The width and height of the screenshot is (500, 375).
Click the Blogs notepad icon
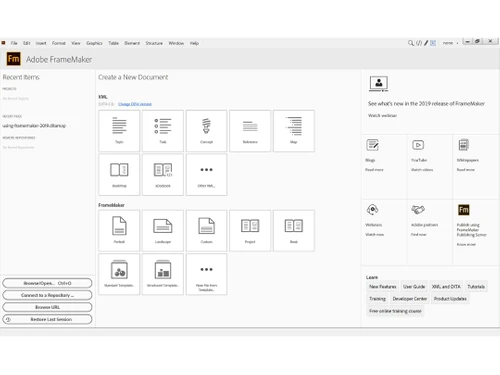click(x=372, y=145)
